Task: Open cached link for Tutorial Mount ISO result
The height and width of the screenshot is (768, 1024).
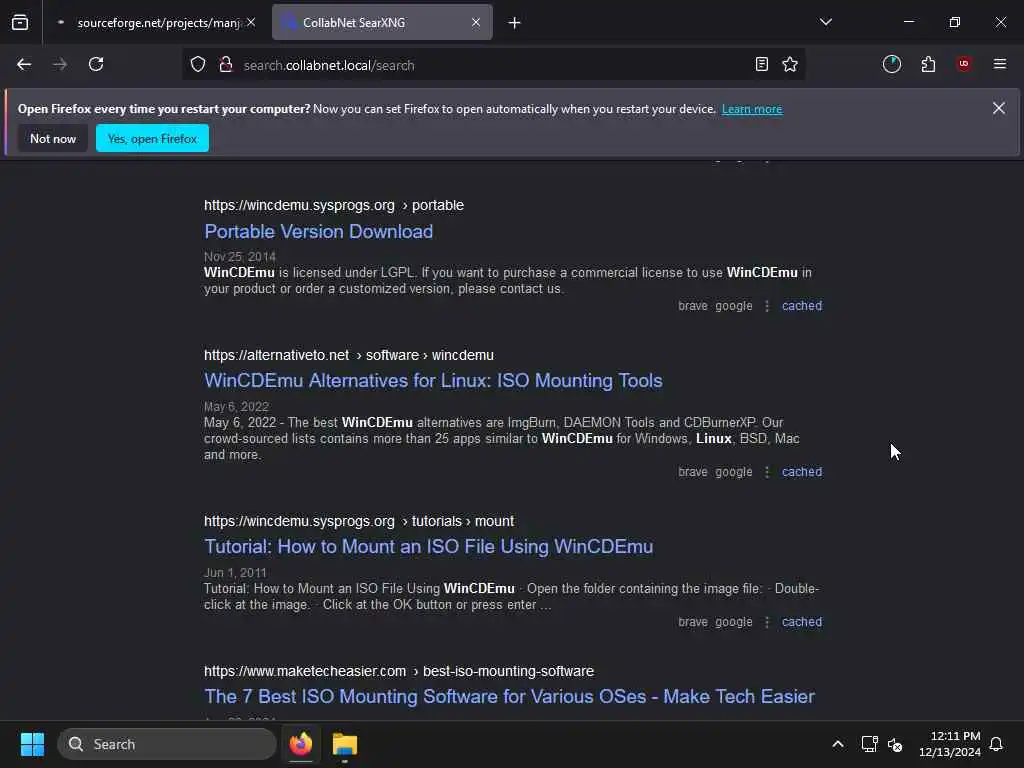Action: pos(802,622)
